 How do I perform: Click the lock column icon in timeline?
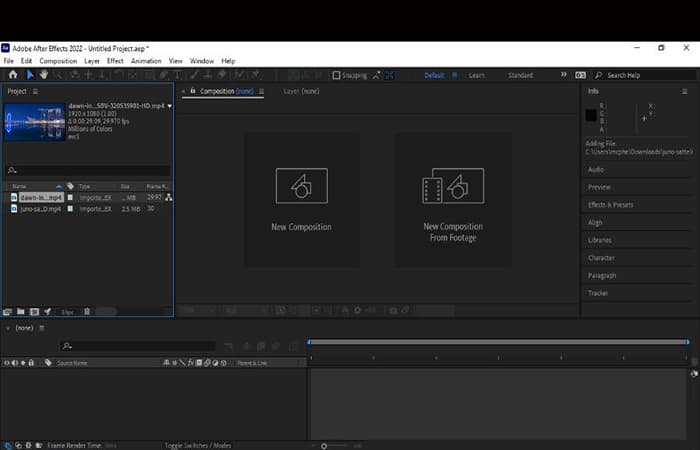[31, 362]
